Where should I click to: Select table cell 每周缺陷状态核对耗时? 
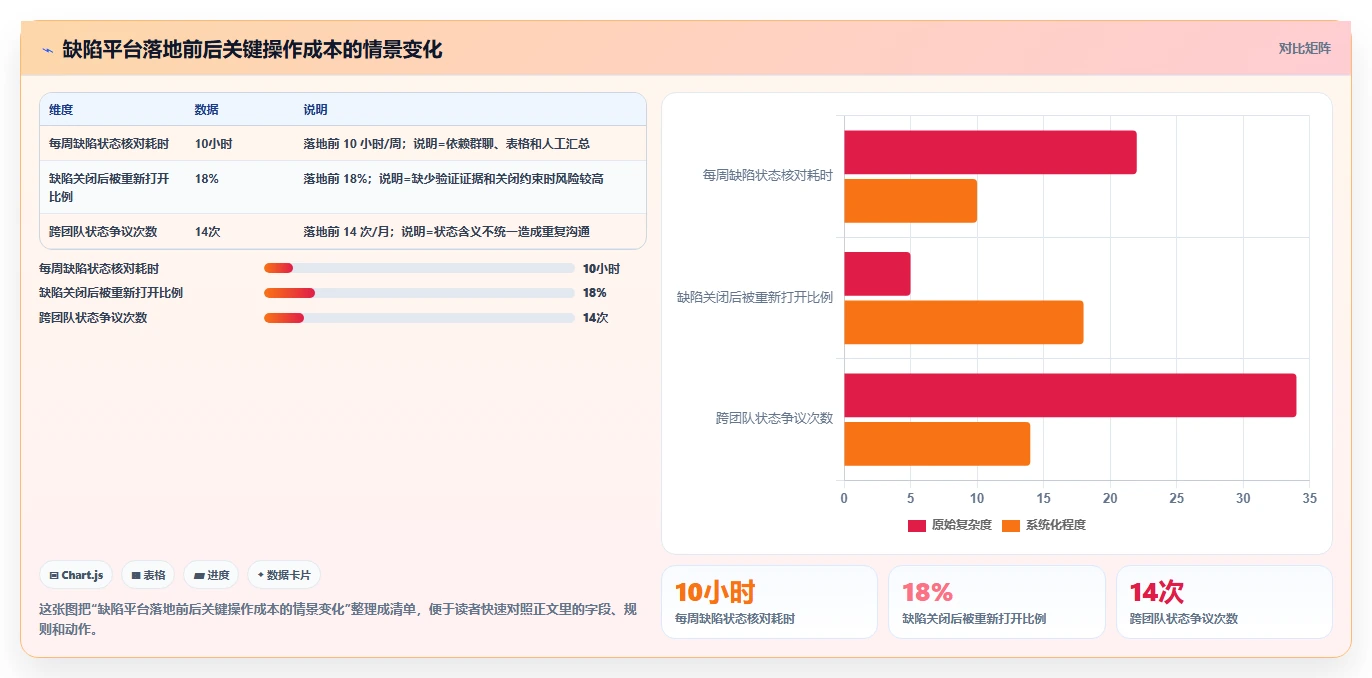point(109,144)
